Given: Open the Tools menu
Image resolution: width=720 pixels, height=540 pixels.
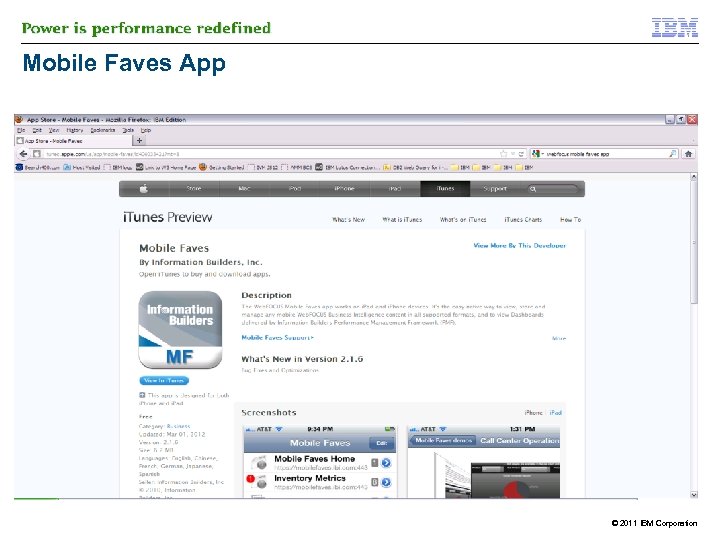Looking at the screenshot, I should (128, 130).
